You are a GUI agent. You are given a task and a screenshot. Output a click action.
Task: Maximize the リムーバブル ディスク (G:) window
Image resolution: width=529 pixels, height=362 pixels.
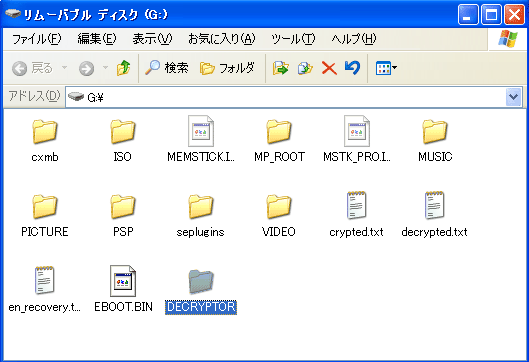(491, 15)
